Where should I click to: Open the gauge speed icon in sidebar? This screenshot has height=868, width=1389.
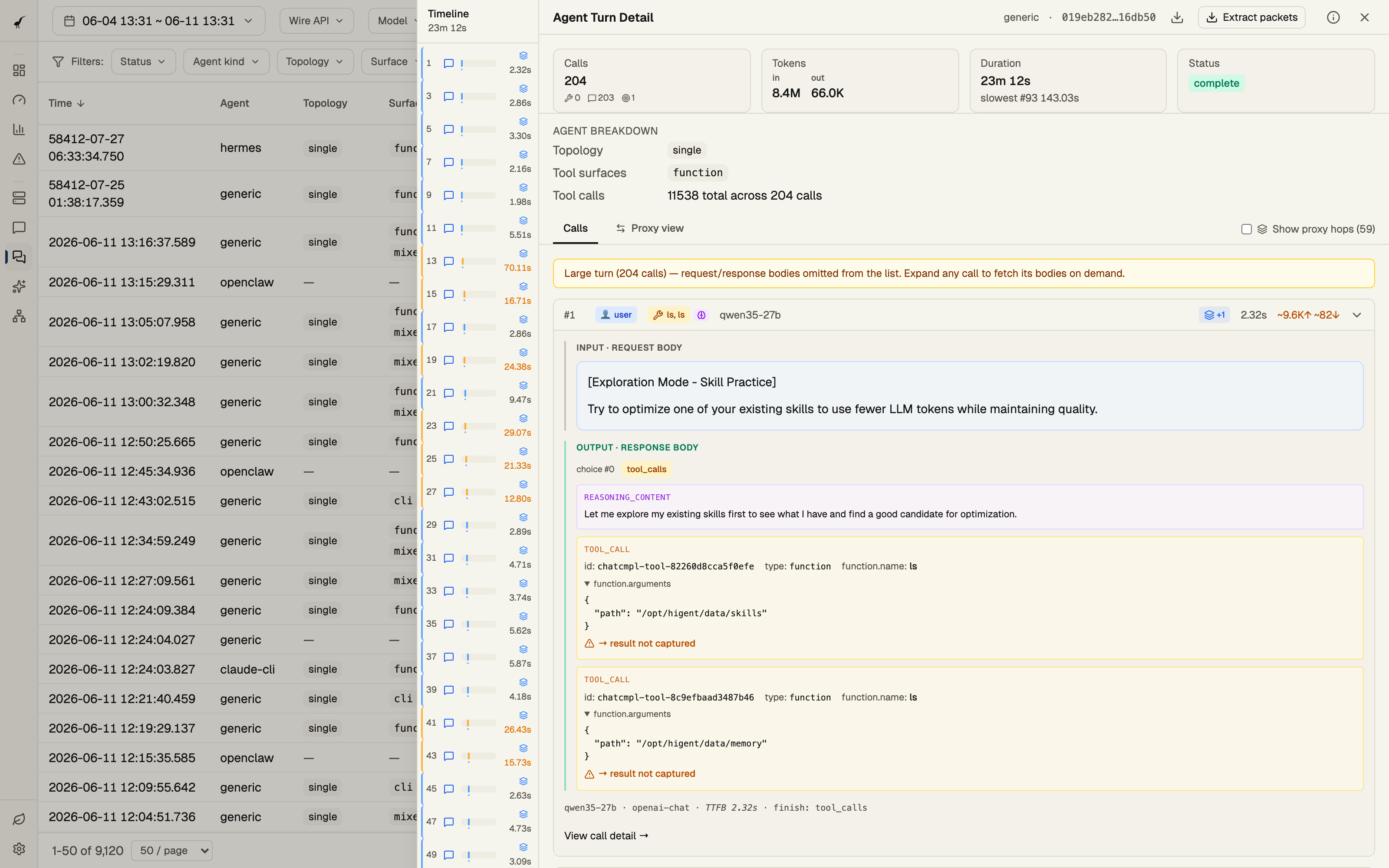[19, 100]
